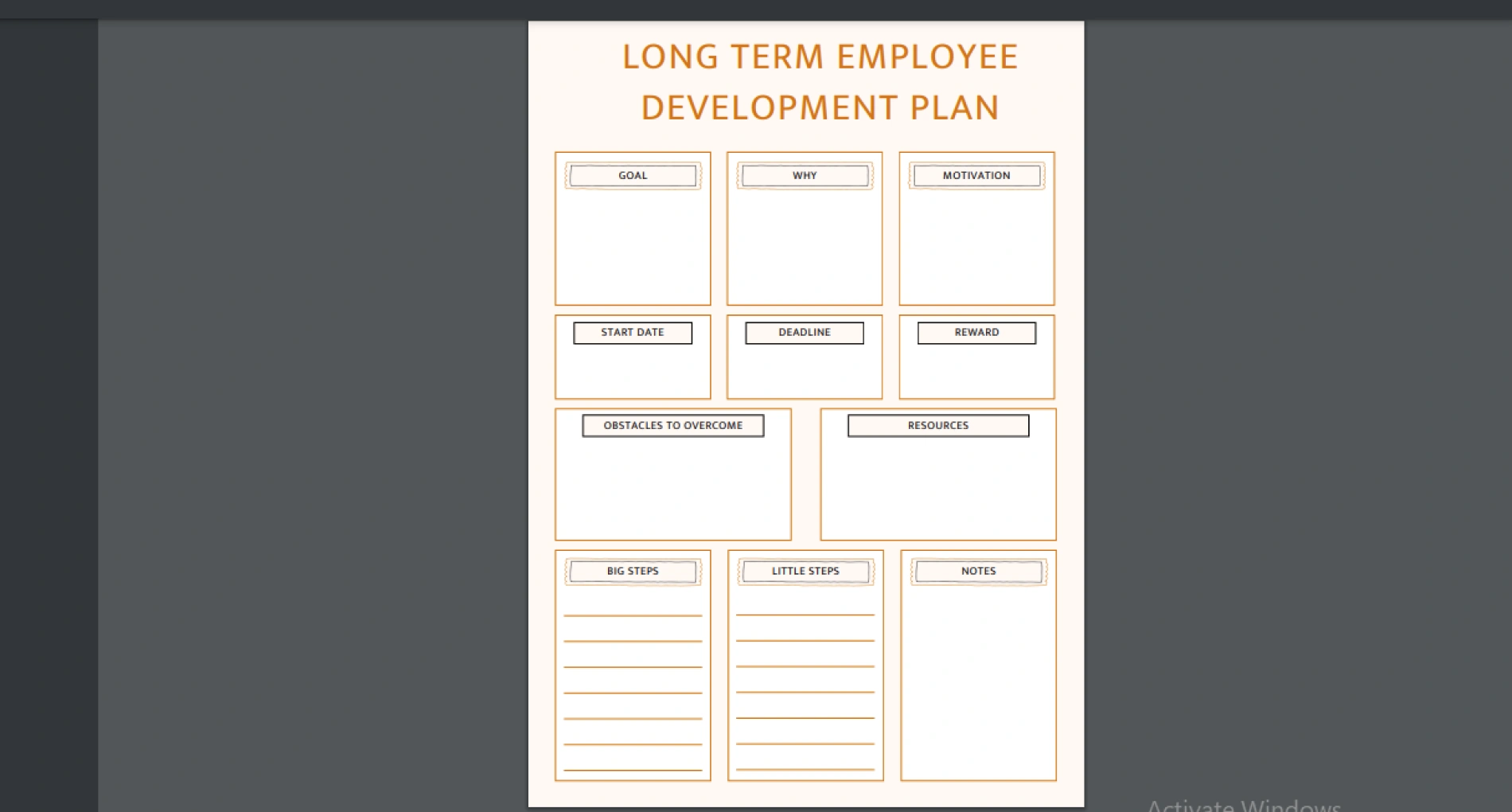This screenshot has width=1512, height=812.
Task: Click the START DATE field
Action: [x=633, y=333]
